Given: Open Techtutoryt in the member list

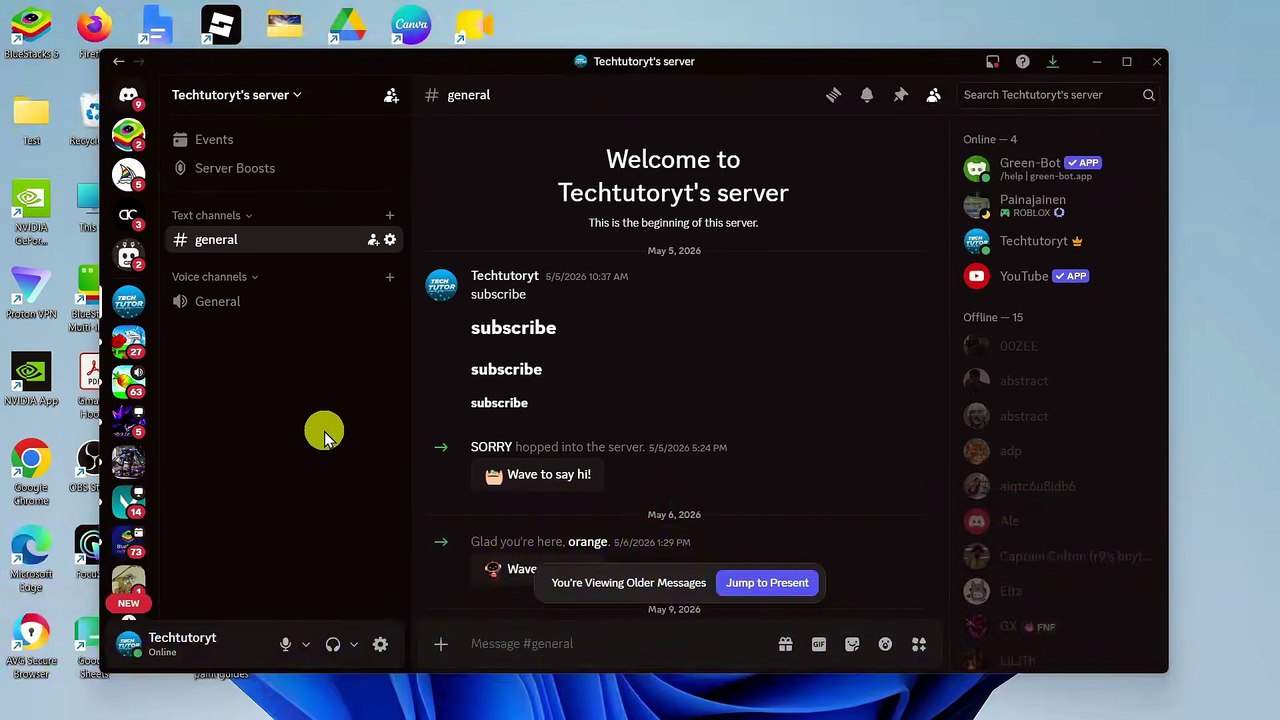Looking at the screenshot, I should (1058, 241).
